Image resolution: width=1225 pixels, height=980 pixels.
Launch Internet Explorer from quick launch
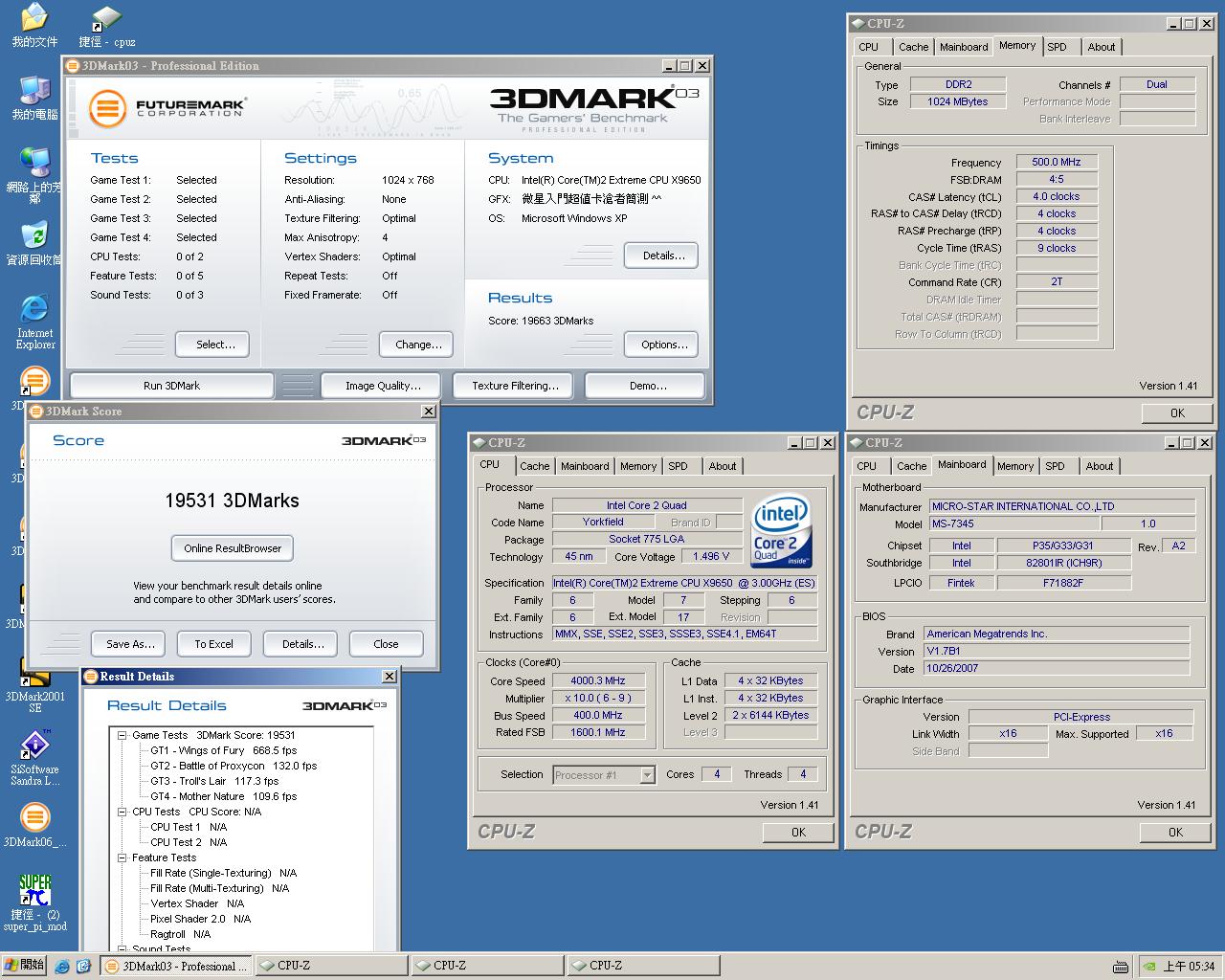(62, 966)
